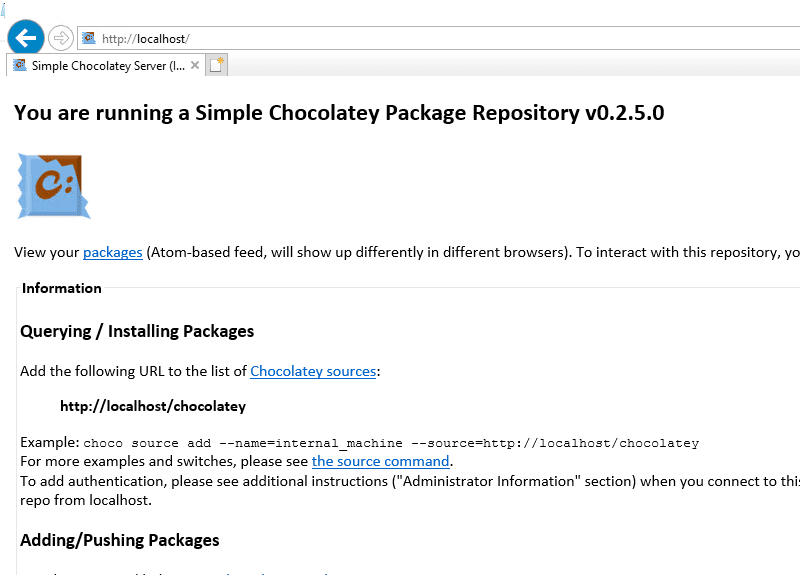800x575 pixels.
Task: Click the http://localhost/ address bar field
Action: [400, 39]
